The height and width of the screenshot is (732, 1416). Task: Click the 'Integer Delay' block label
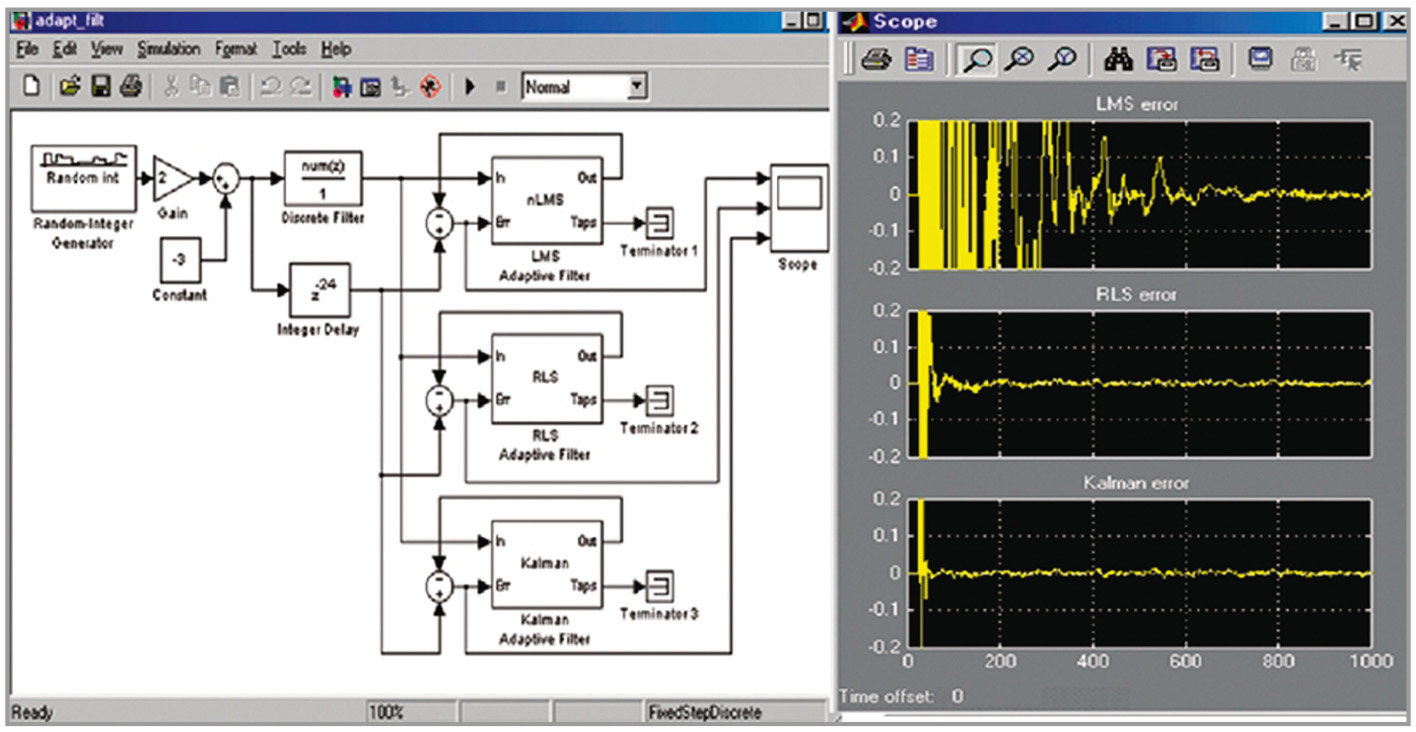pos(317,331)
